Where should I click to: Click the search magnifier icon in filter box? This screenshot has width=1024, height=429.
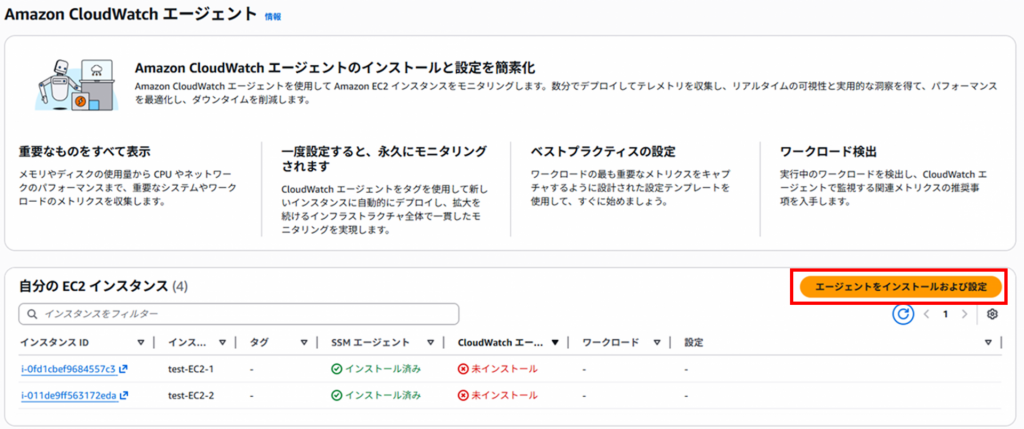33,314
